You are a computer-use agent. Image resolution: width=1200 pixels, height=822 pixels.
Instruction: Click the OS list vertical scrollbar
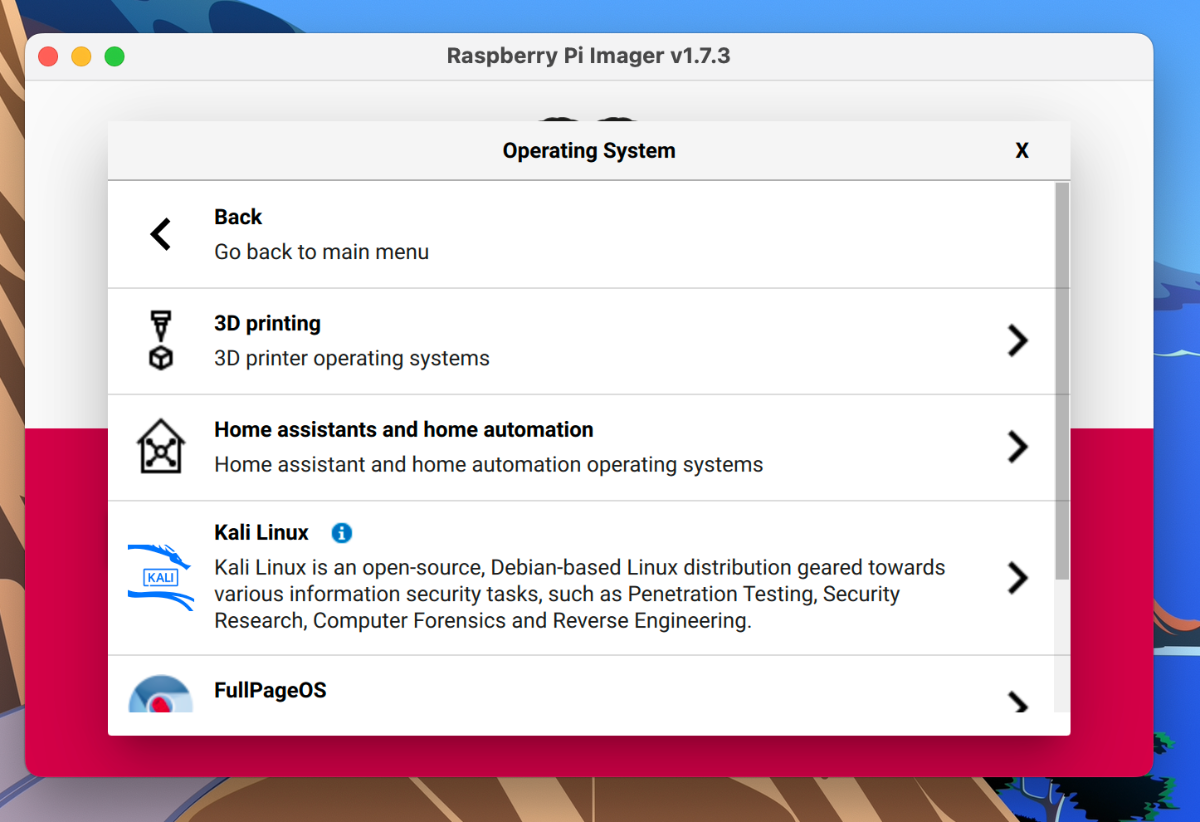pyautogui.click(x=1062, y=381)
